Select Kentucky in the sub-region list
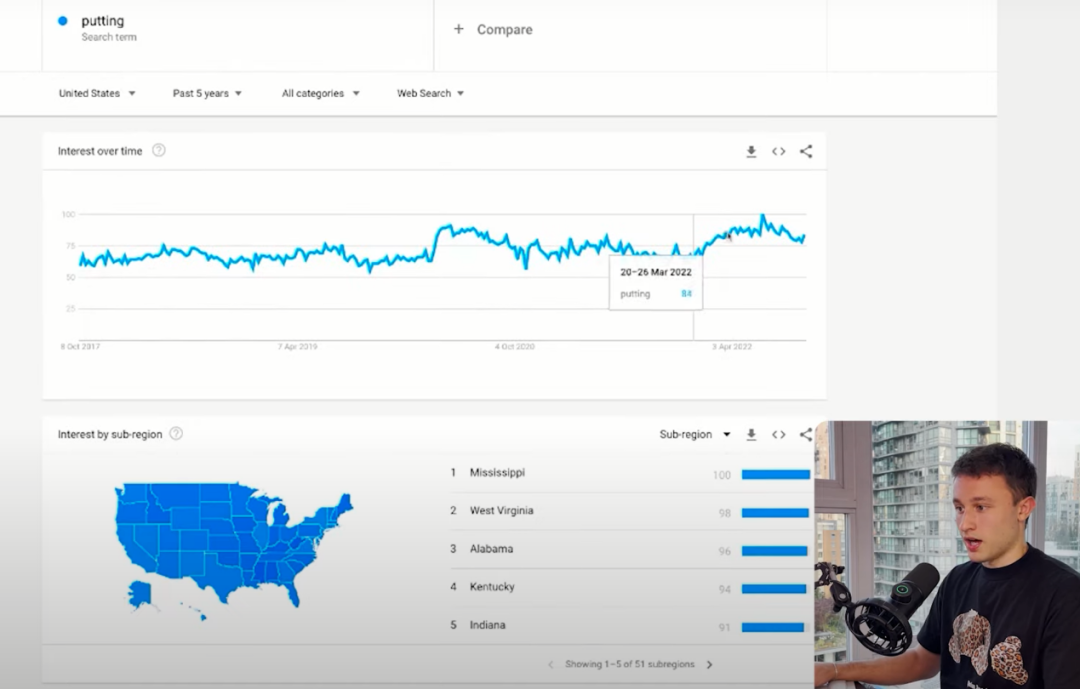Viewport: 1080px width, 689px height. [630, 587]
